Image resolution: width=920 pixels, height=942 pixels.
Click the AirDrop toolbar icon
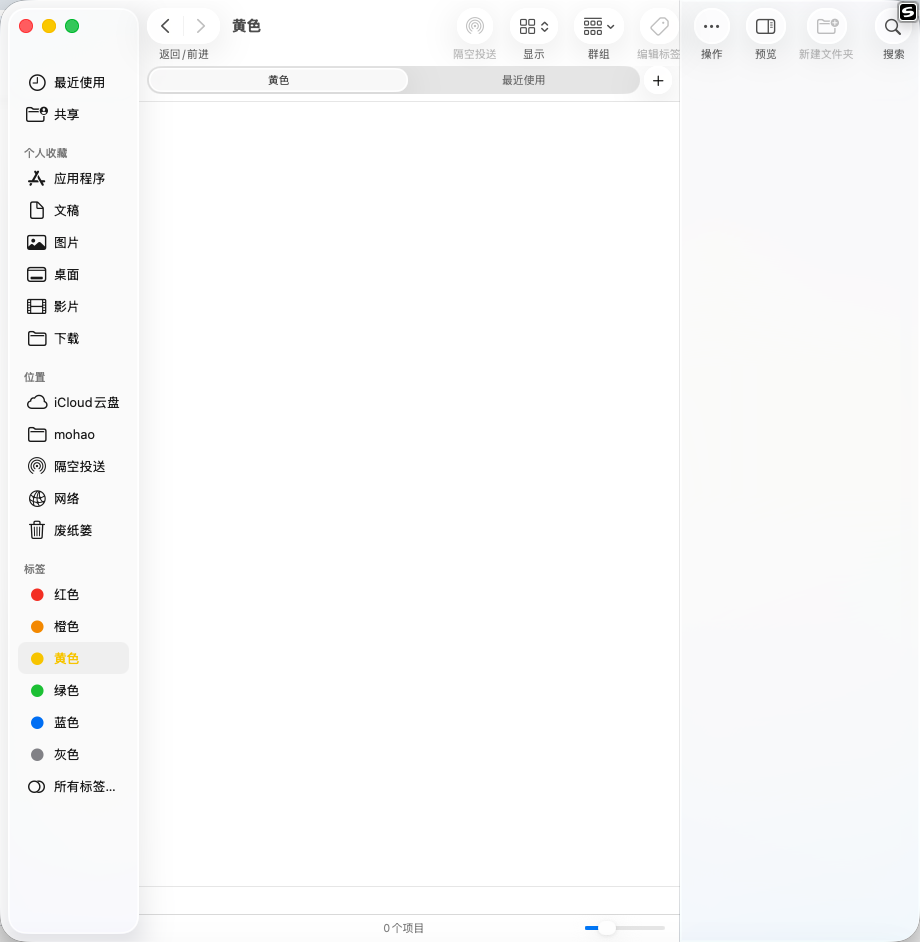pos(475,26)
